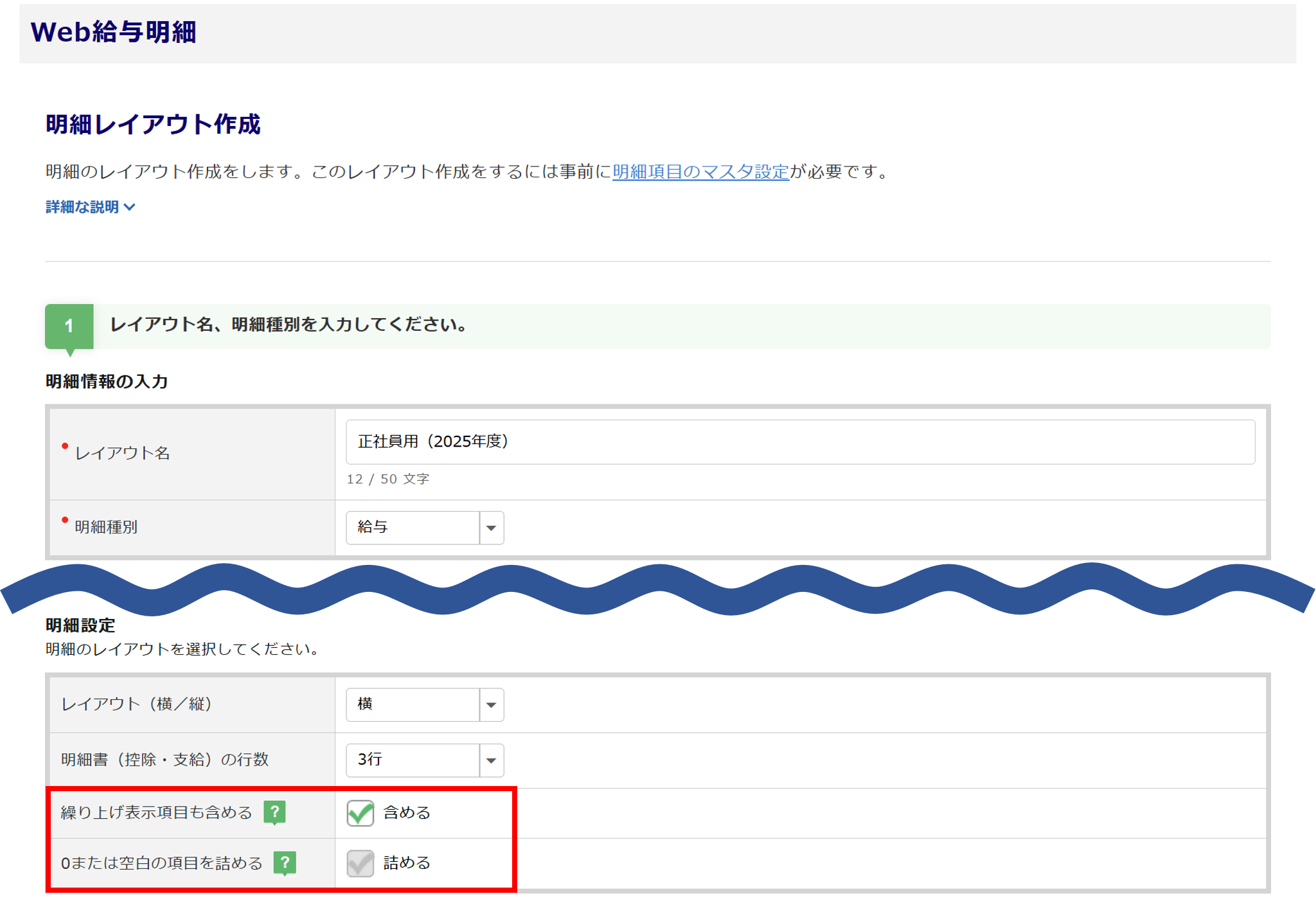
Task: Click the Web給与明細 header title
Action: point(113,32)
